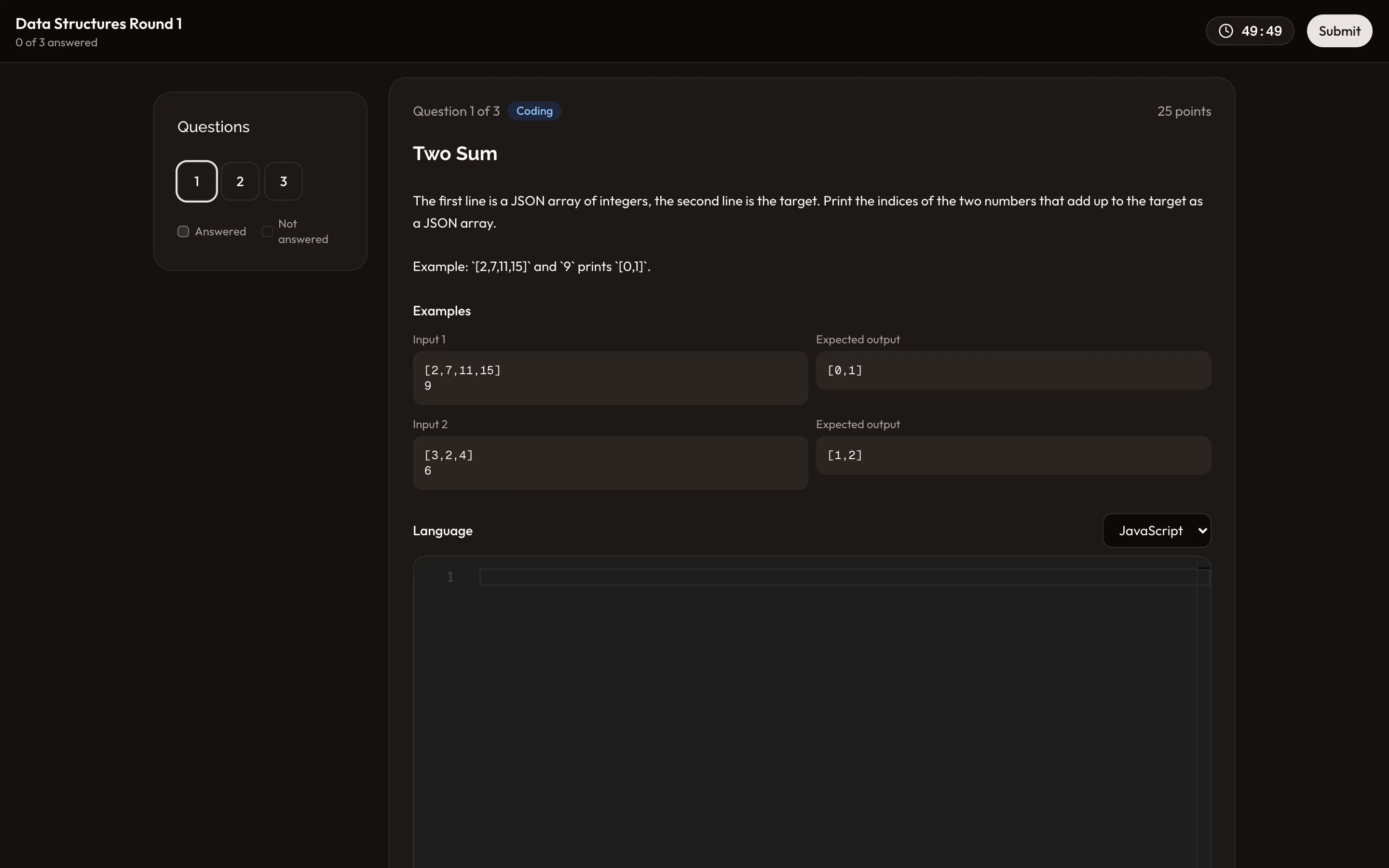Screen dimensions: 1389x868
Task: Click the Coding tag badge
Action: (534, 111)
